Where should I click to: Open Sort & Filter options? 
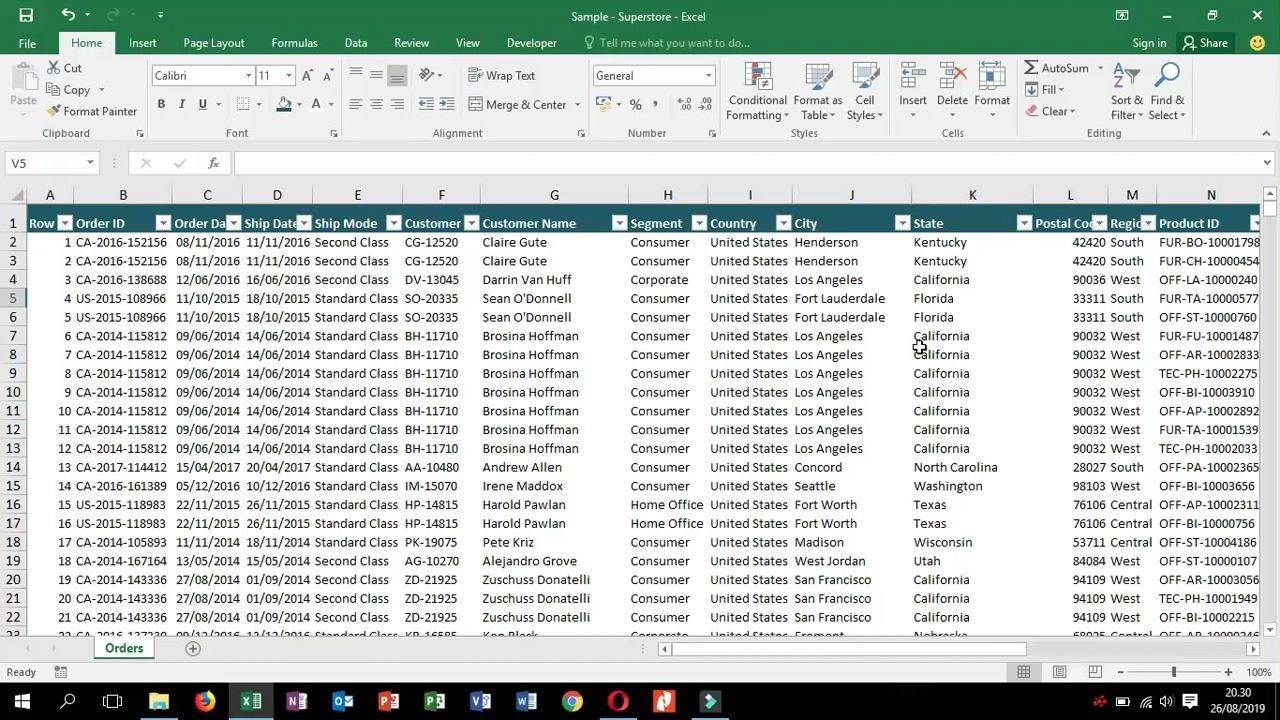click(x=1126, y=92)
